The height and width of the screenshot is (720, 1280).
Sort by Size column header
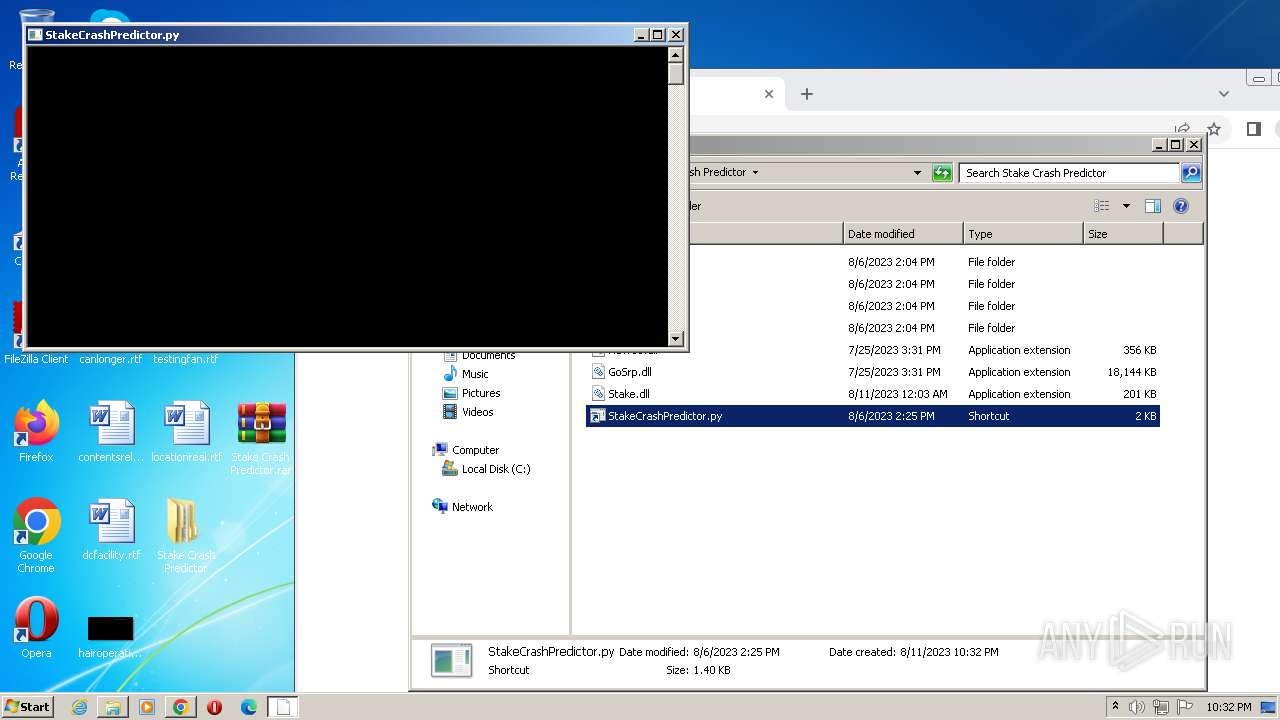pos(1123,234)
